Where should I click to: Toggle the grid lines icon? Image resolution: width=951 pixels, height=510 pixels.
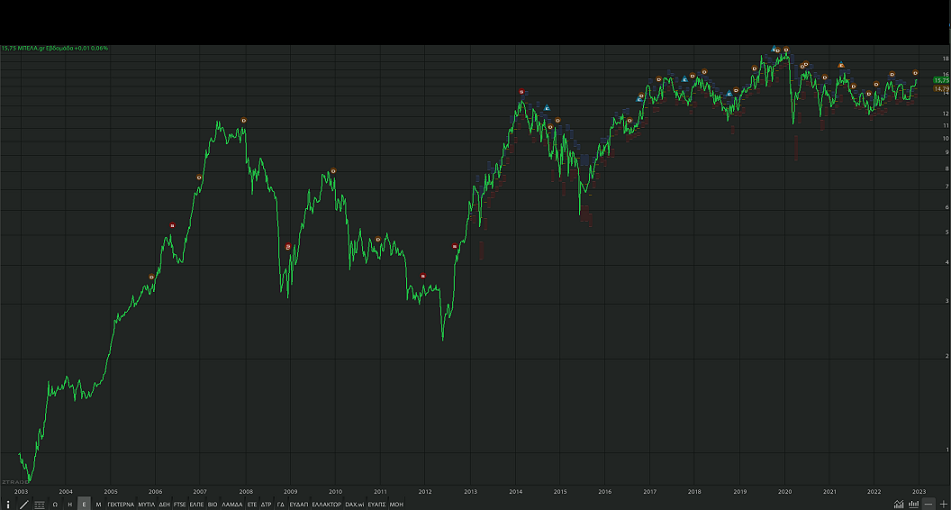pyautogui.click(x=39, y=505)
